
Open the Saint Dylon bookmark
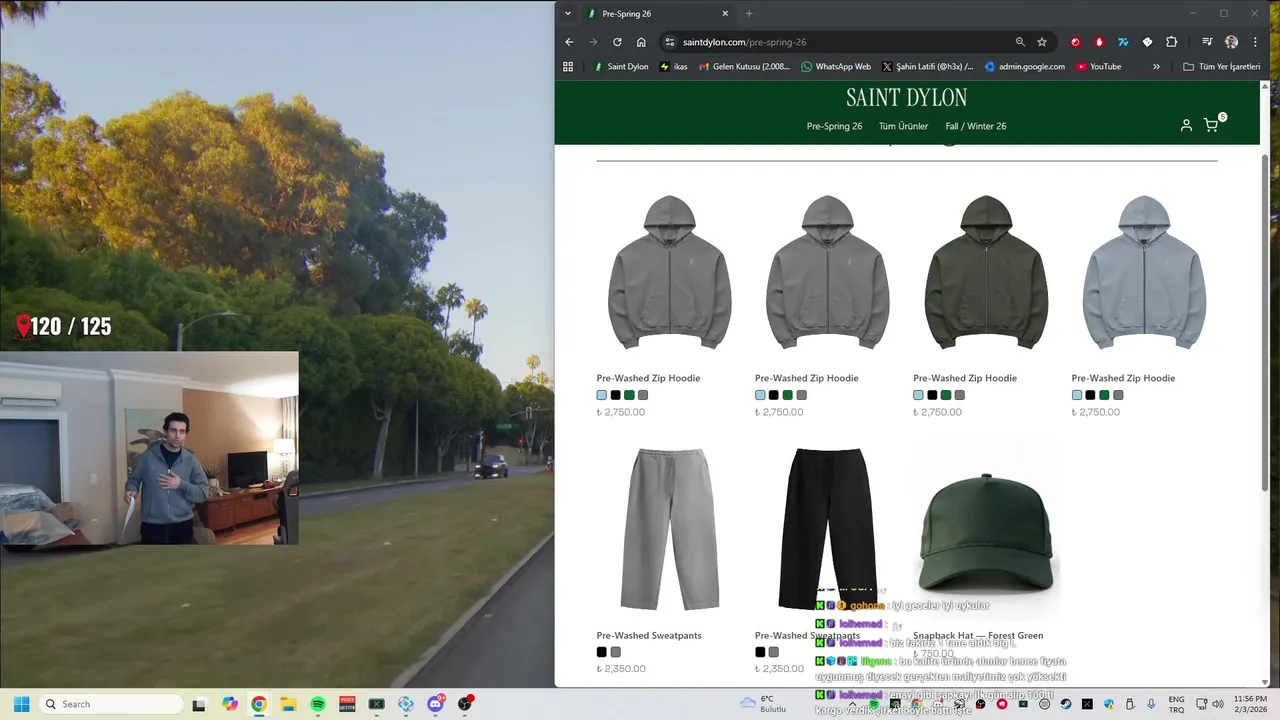pos(621,67)
